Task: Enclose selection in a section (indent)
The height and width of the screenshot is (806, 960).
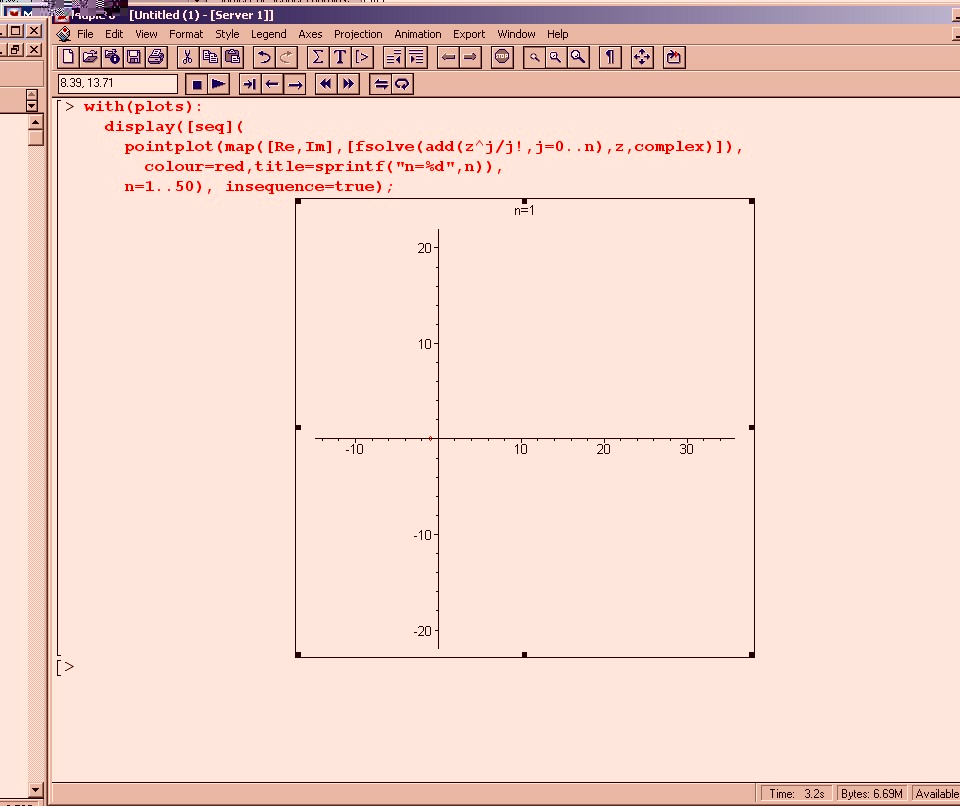Action: (416, 58)
